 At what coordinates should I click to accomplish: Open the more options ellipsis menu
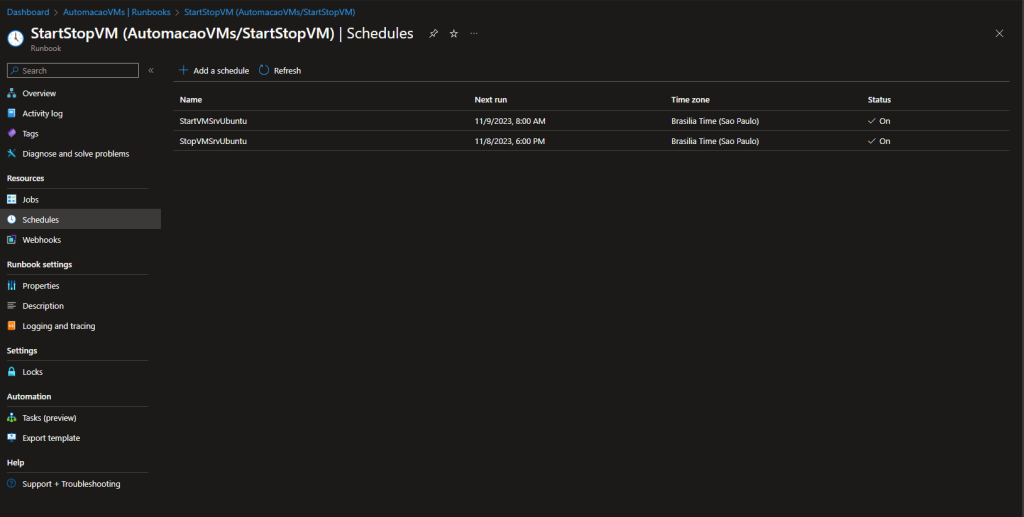point(474,33)
